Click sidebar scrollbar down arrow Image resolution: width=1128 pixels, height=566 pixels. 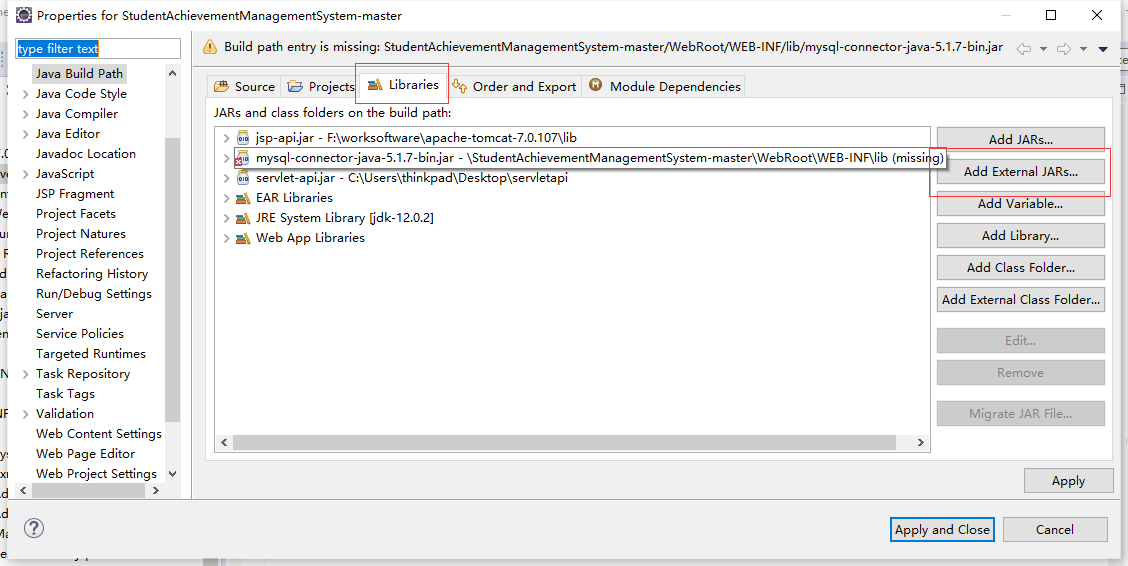[173, 473]
